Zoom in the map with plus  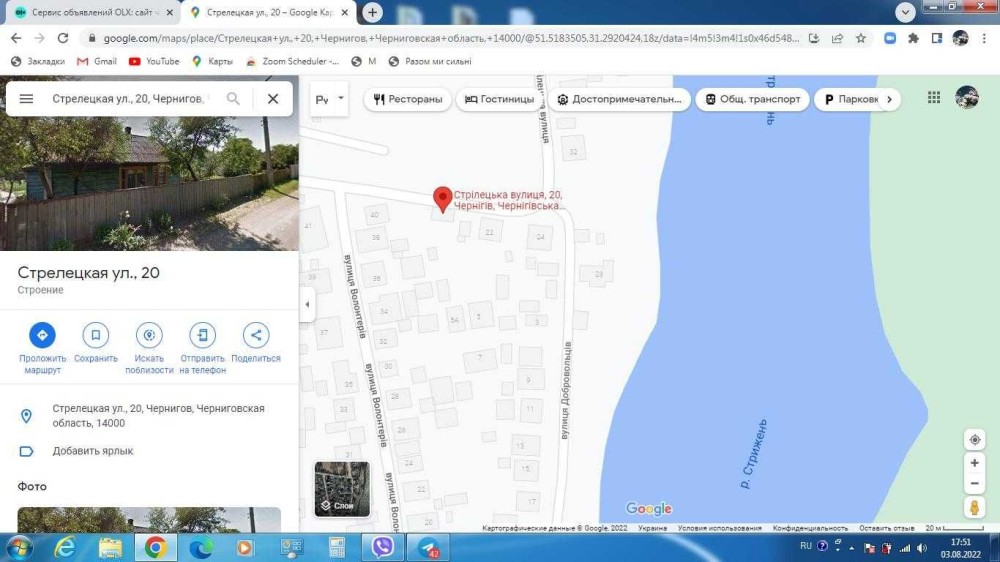(x=974, y=464)
